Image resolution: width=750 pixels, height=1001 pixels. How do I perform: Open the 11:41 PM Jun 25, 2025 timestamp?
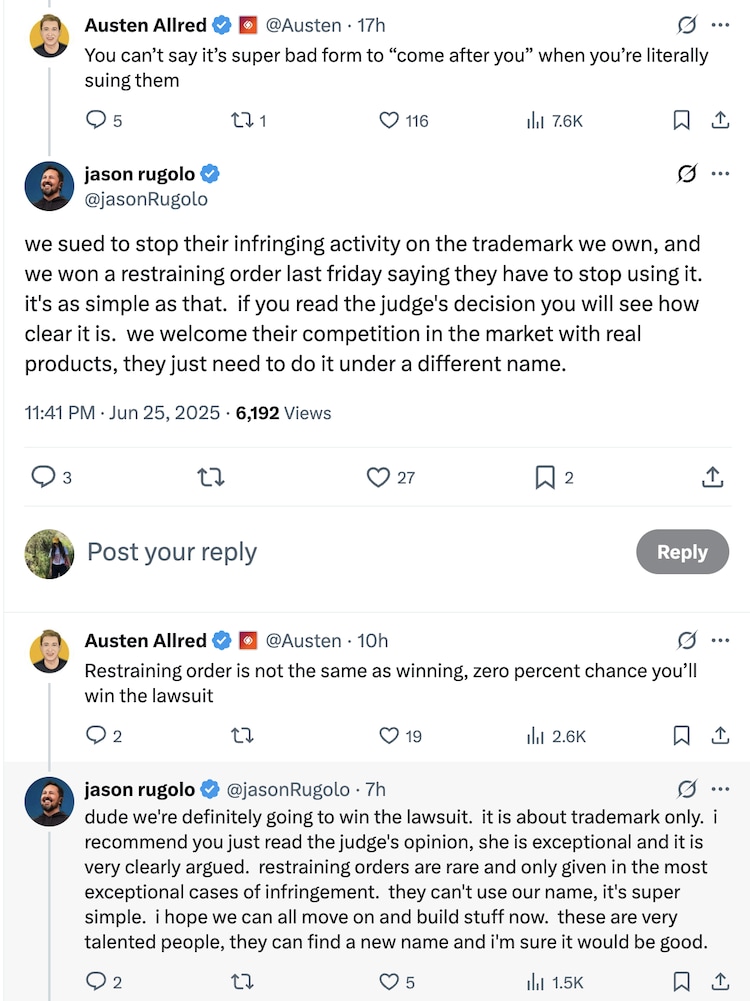(122, 412)
